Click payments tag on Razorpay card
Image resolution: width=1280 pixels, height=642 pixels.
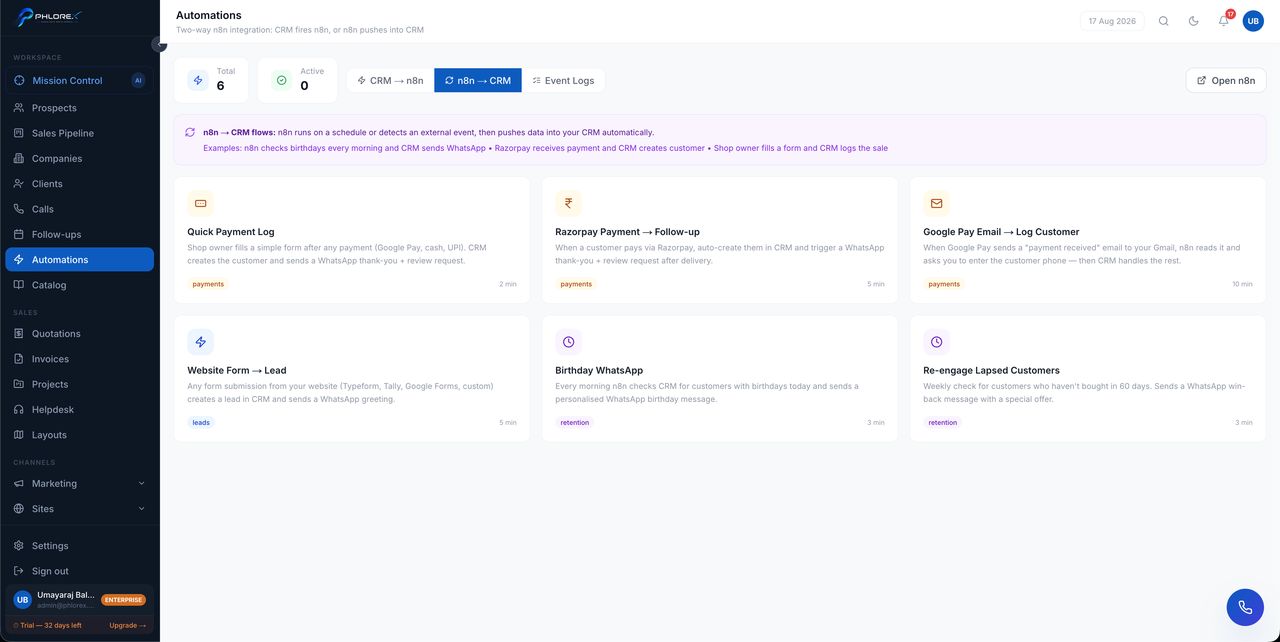coord(576,284)
